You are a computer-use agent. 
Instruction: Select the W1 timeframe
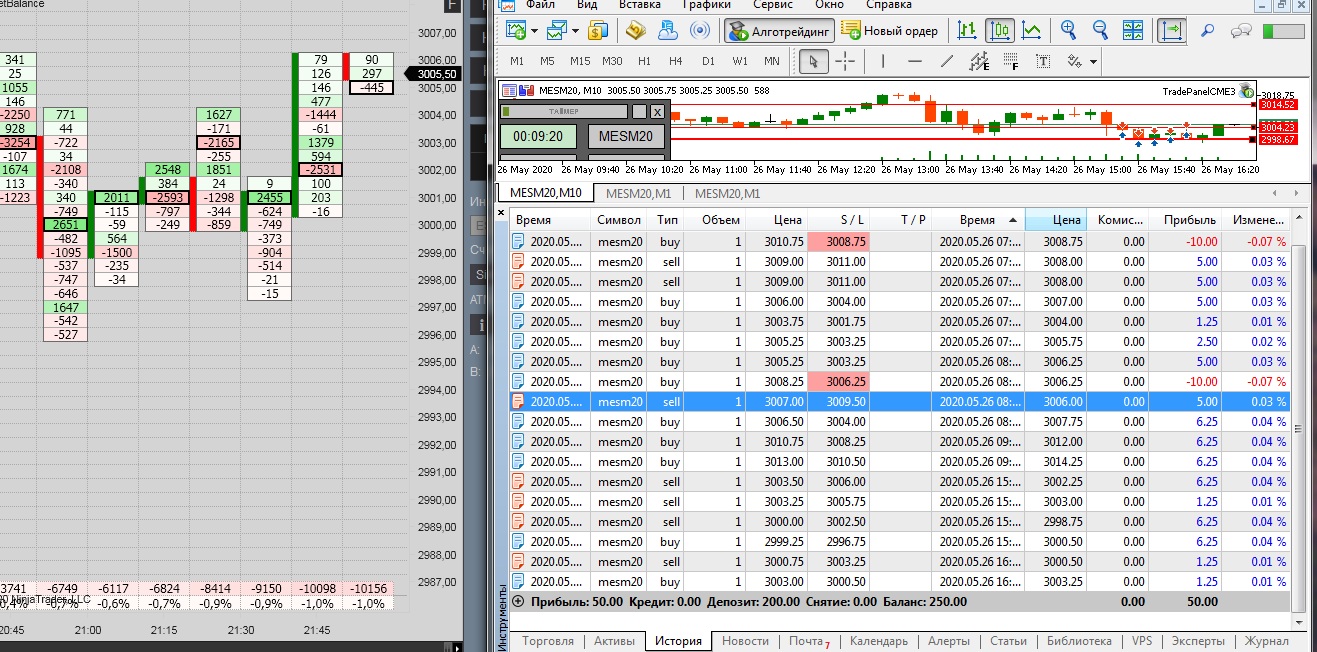point(740,61)
